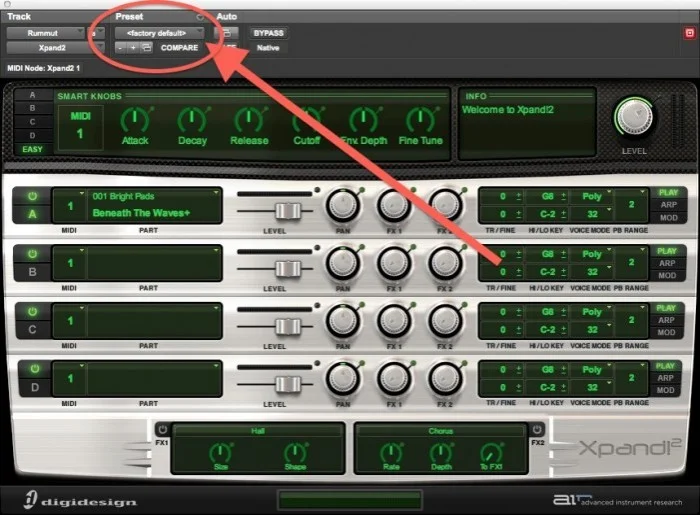Enable ARP mode for part C

[x=666, y=320]
